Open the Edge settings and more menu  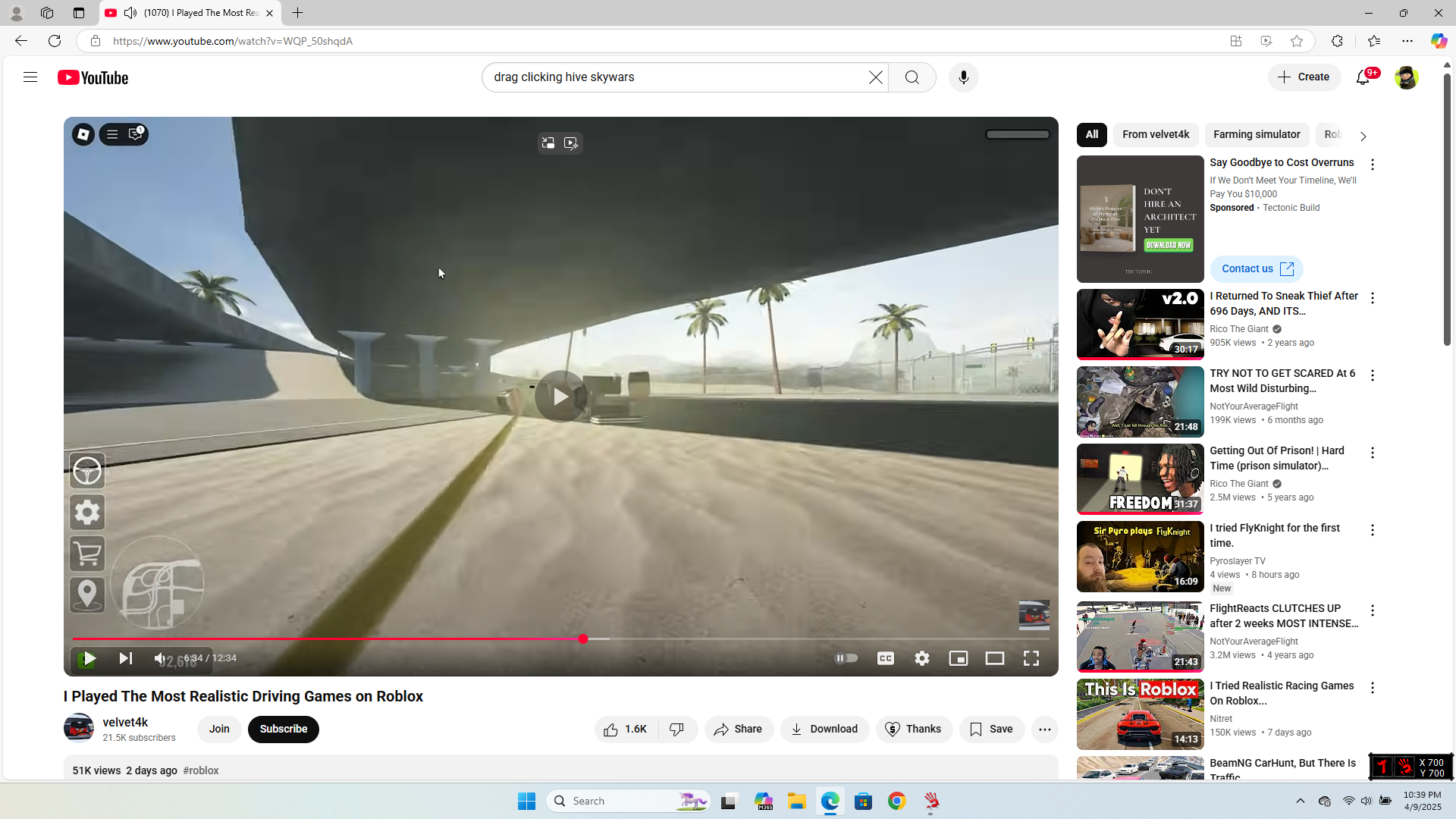(x=1407, y=41)
